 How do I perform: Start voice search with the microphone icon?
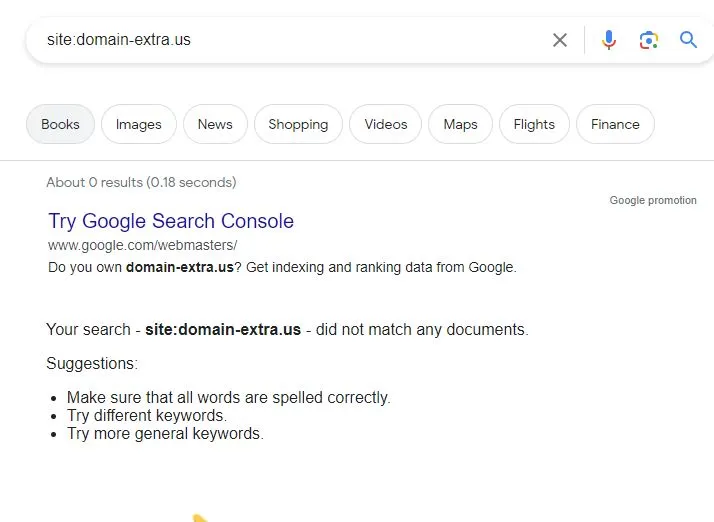pyautogui.click(x=609, y=40)
